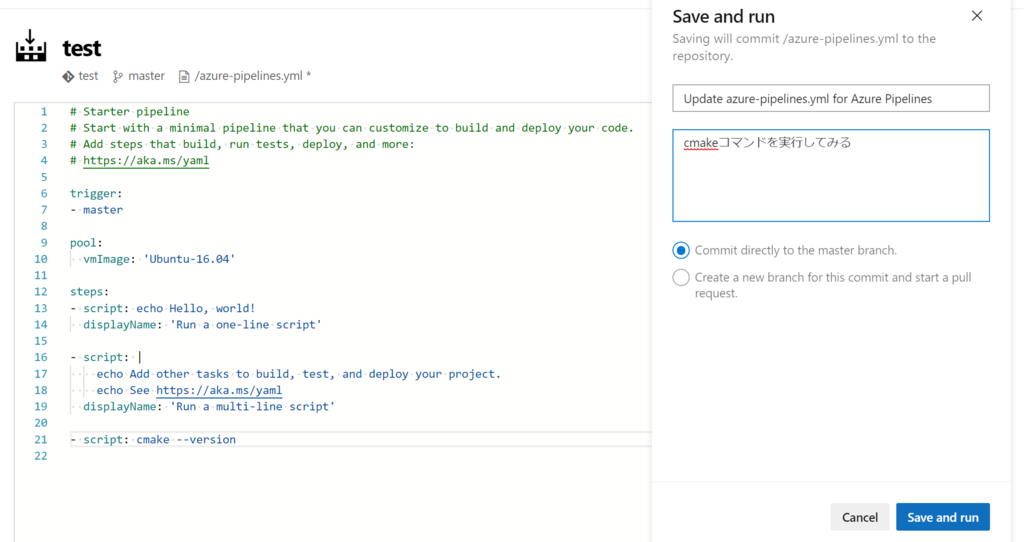
Task: Click the test pipeline title heading
Action: coord(82,48)
